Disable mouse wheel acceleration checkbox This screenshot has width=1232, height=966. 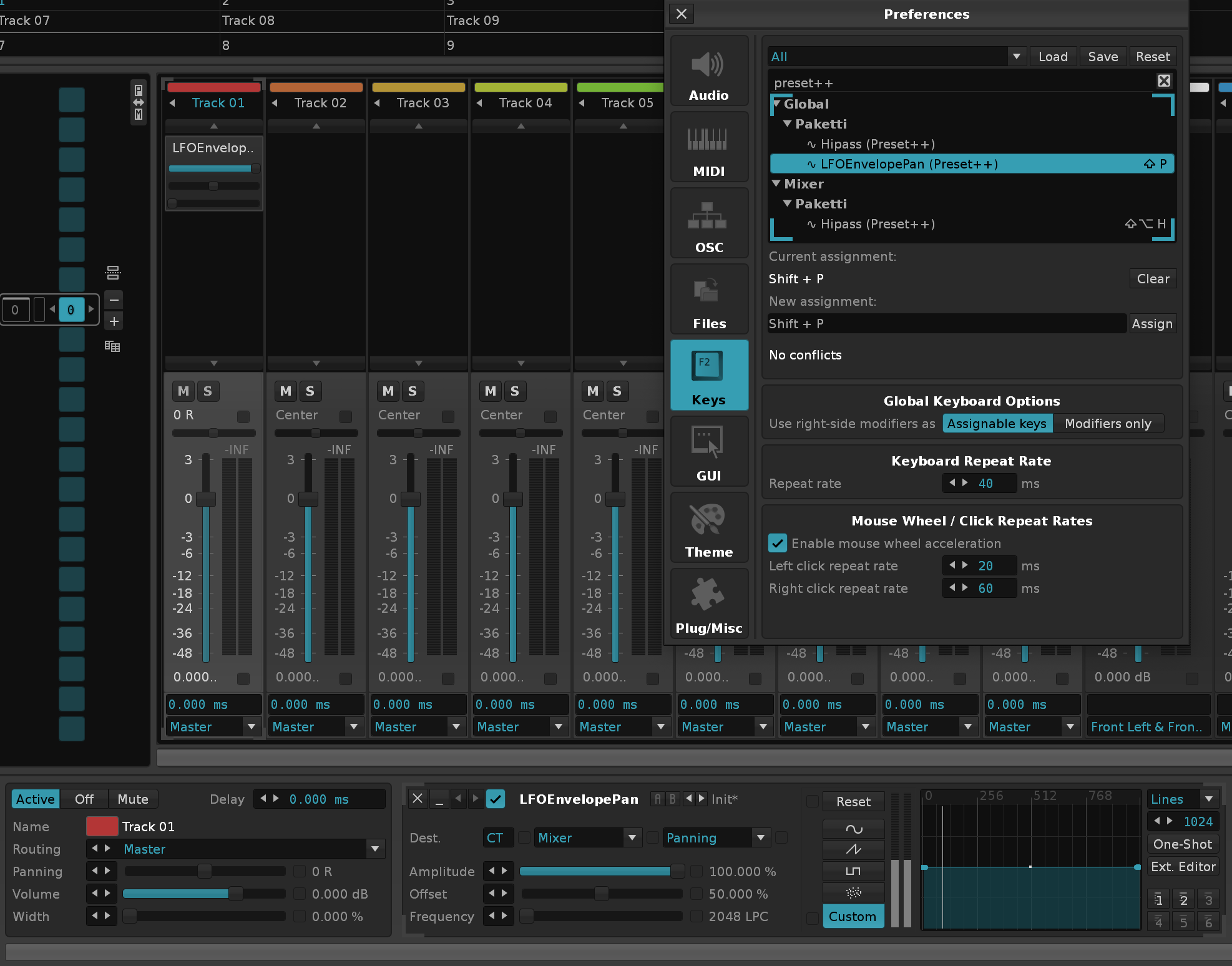(x=777, y=543)
